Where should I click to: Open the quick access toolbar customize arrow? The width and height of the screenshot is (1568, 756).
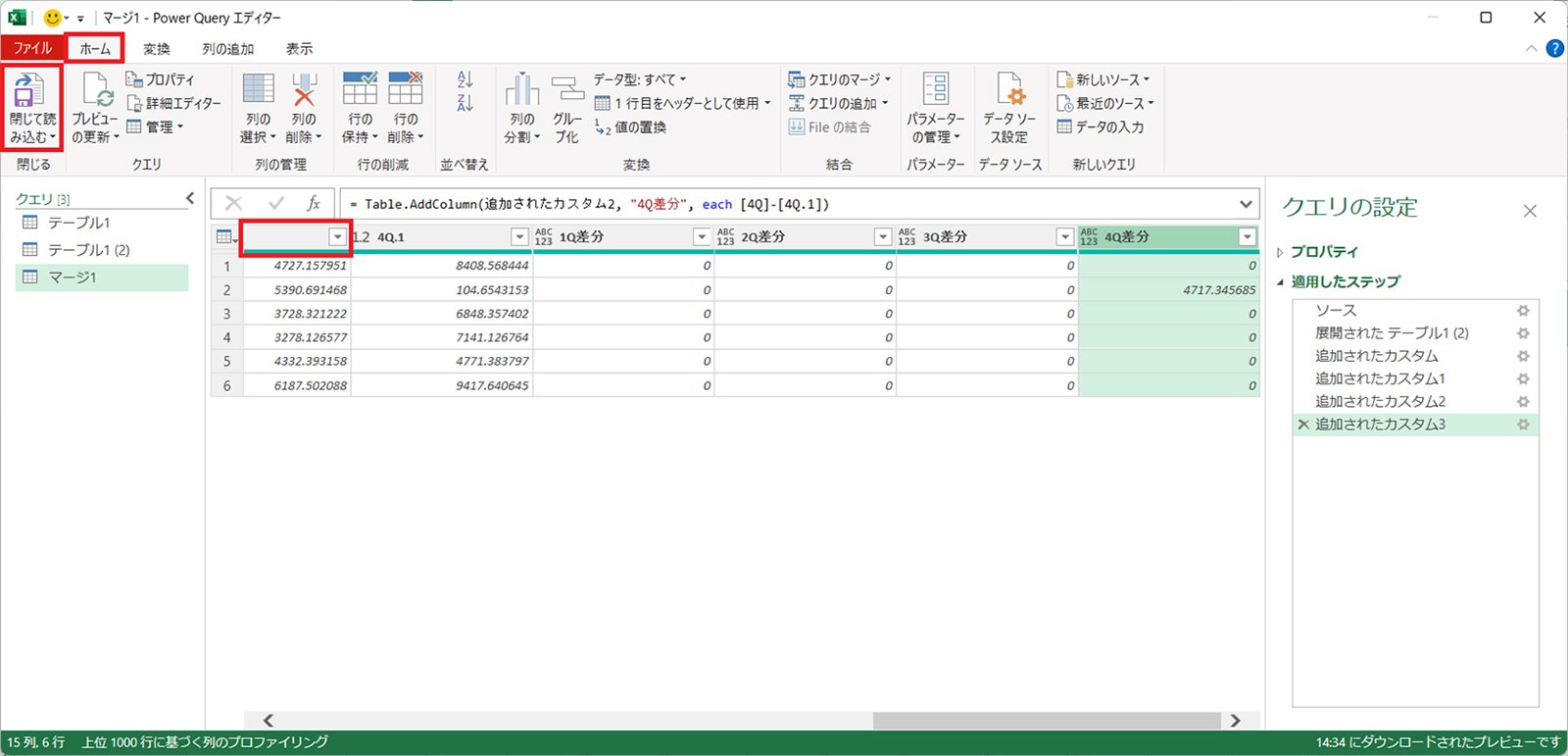tap(80, 18)
